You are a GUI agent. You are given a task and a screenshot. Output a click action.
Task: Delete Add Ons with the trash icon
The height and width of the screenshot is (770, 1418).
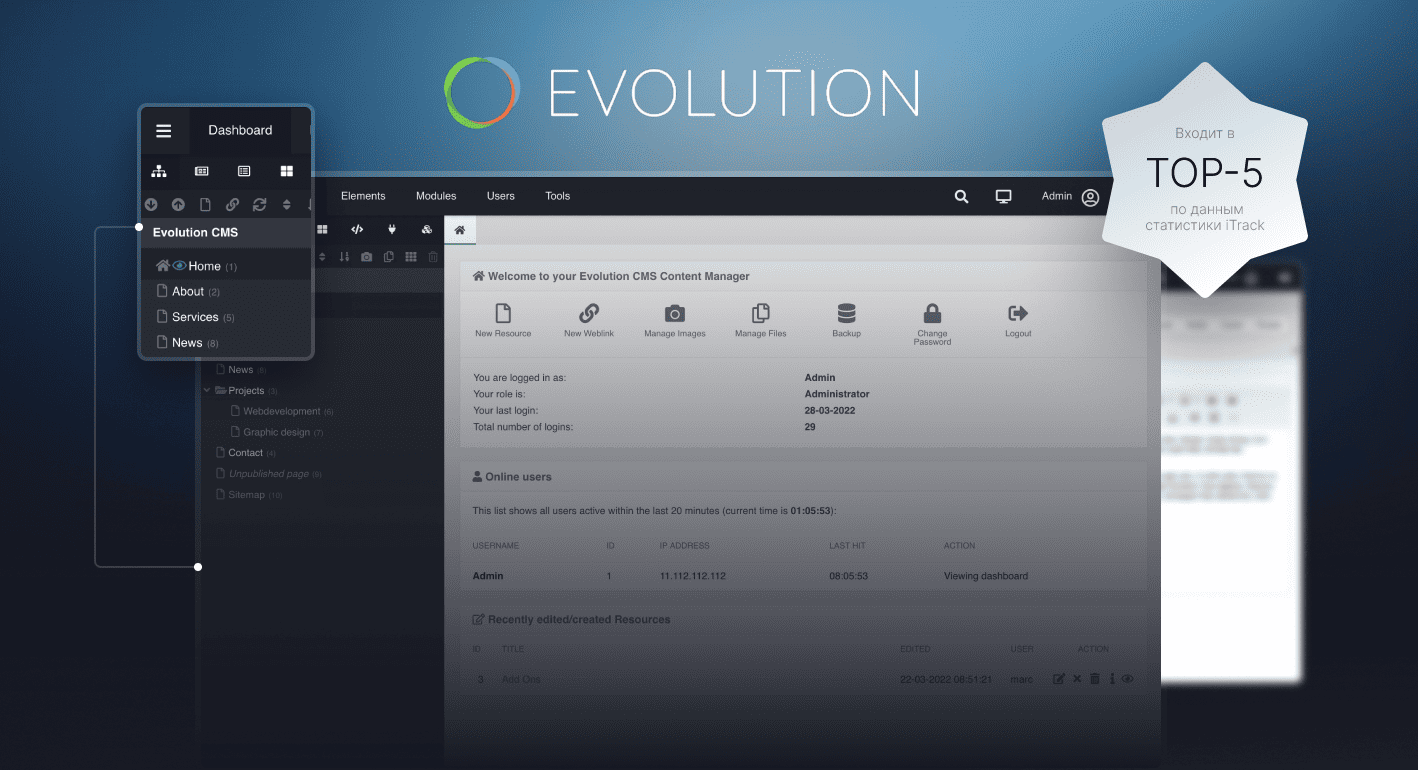(x=1095, y=679)
